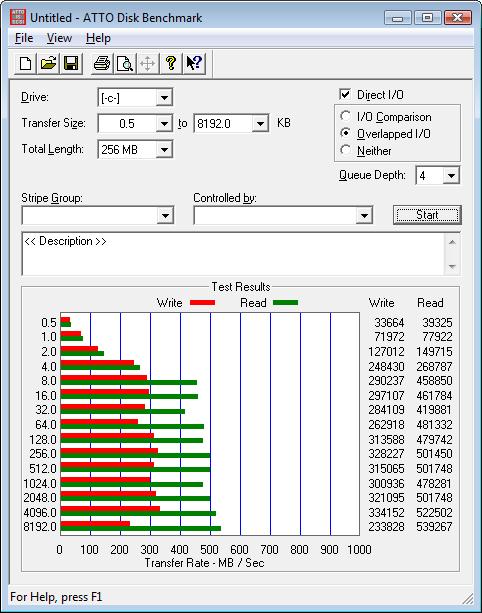Image resolution: width=482 pixels, height=613 pixels.
Task: Click the ATTO application icon in title bar
Action: (18, 17)
